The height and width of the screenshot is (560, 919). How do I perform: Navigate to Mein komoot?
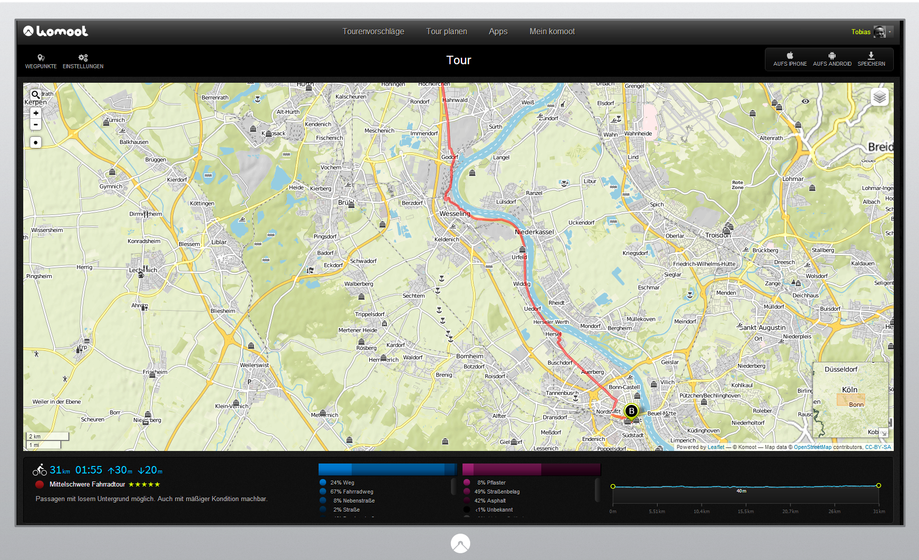(552, 32)
